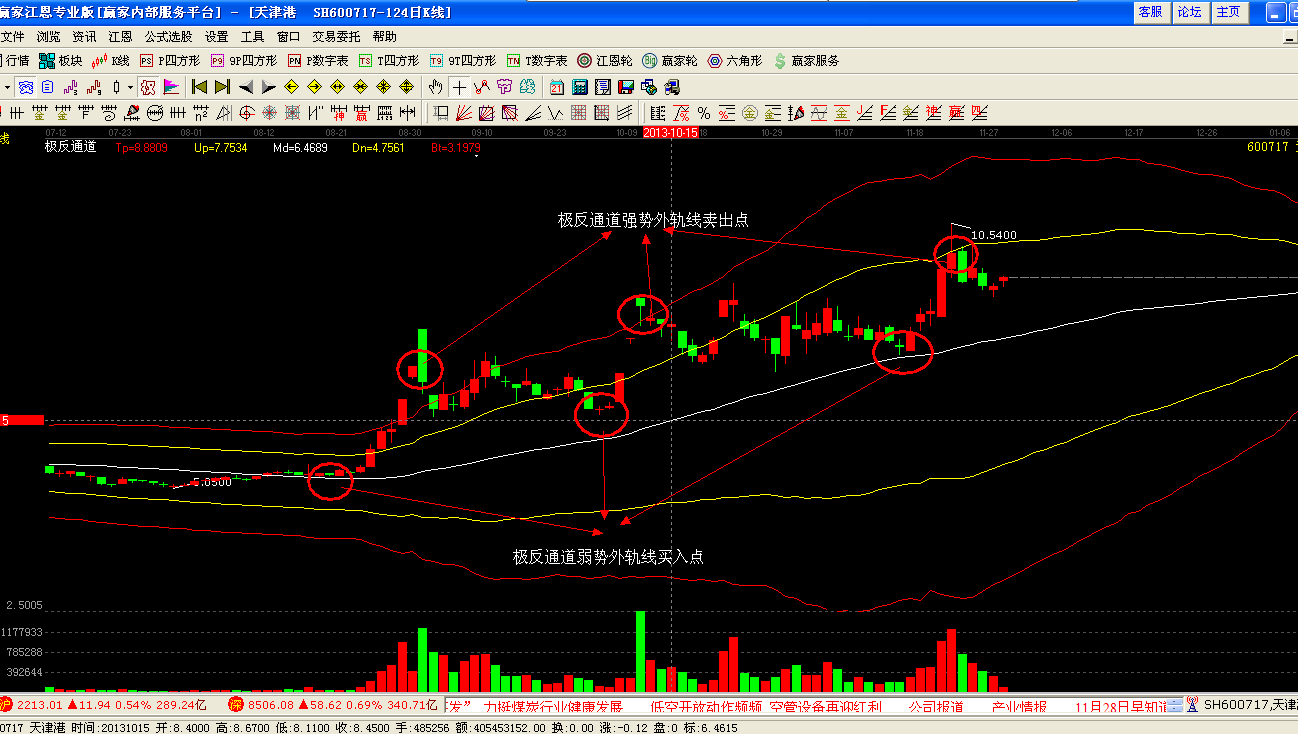Toggle the 板块 sector view
Image resolution: width=1298 pixels, height=734 pixels.
(x=61, y=61)
